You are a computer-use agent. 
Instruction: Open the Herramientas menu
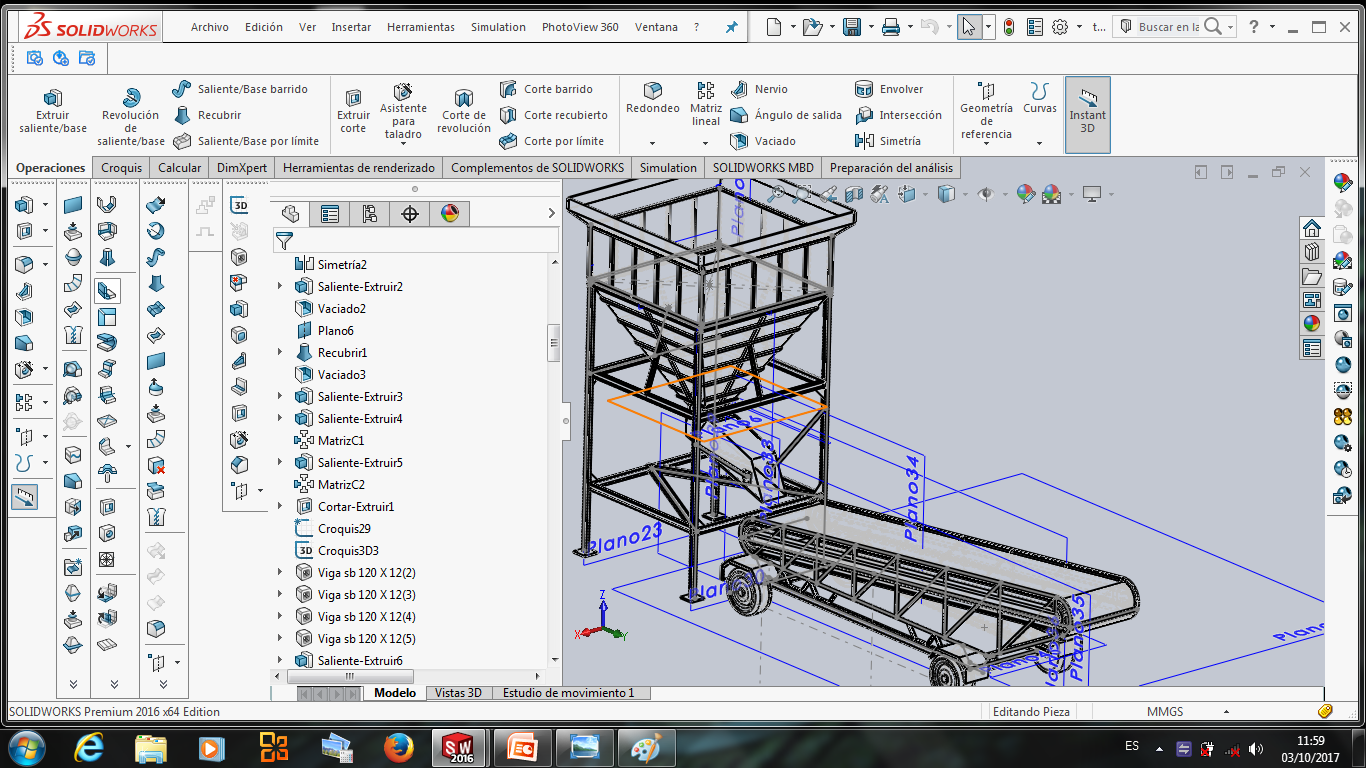click(421, 27)
